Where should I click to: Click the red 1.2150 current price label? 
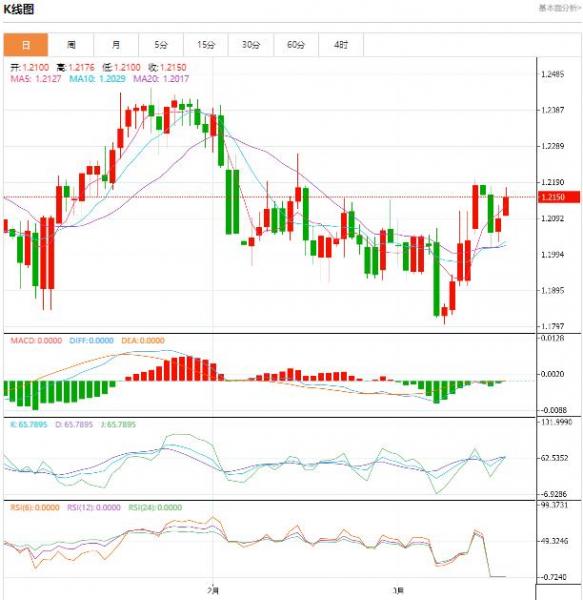coord(558,197)
